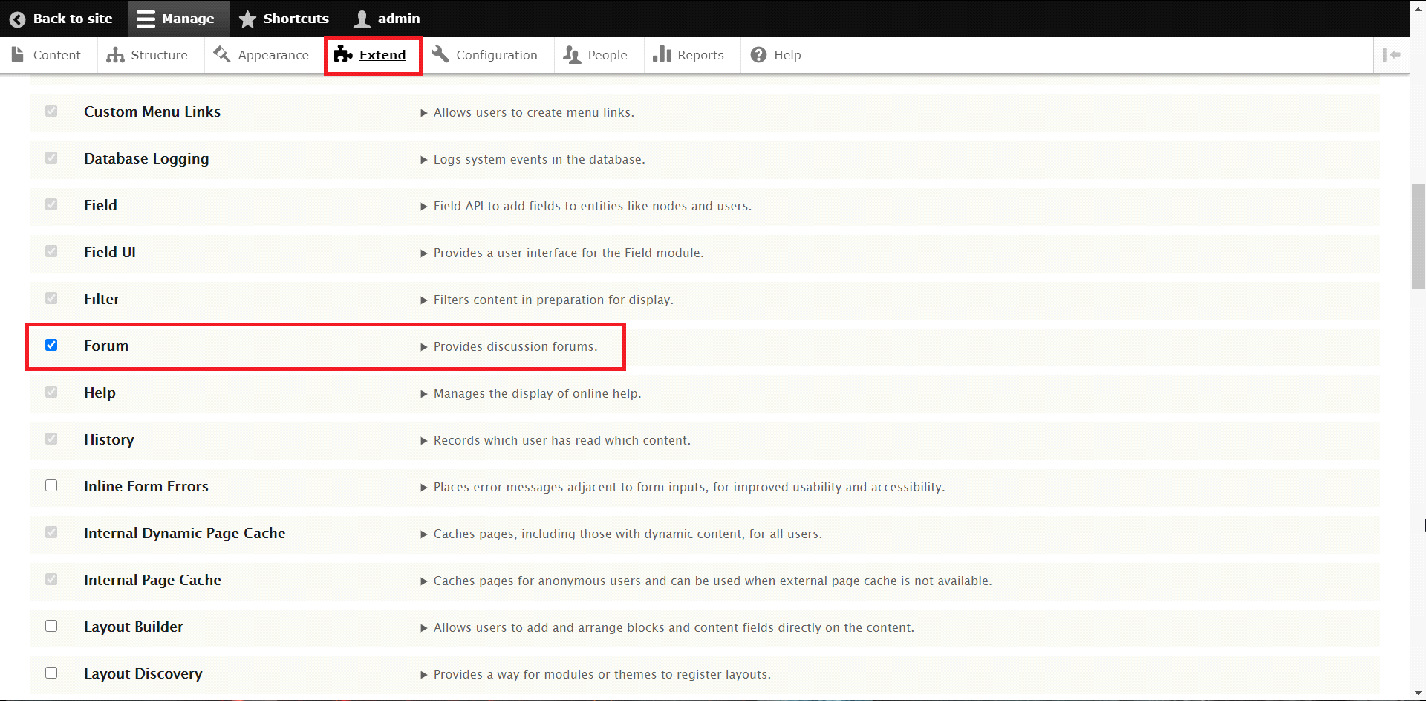1426x701 pixels.
Task: Expand the Database Logging description details
Action: pyautogui.click(x=424, y=160)
